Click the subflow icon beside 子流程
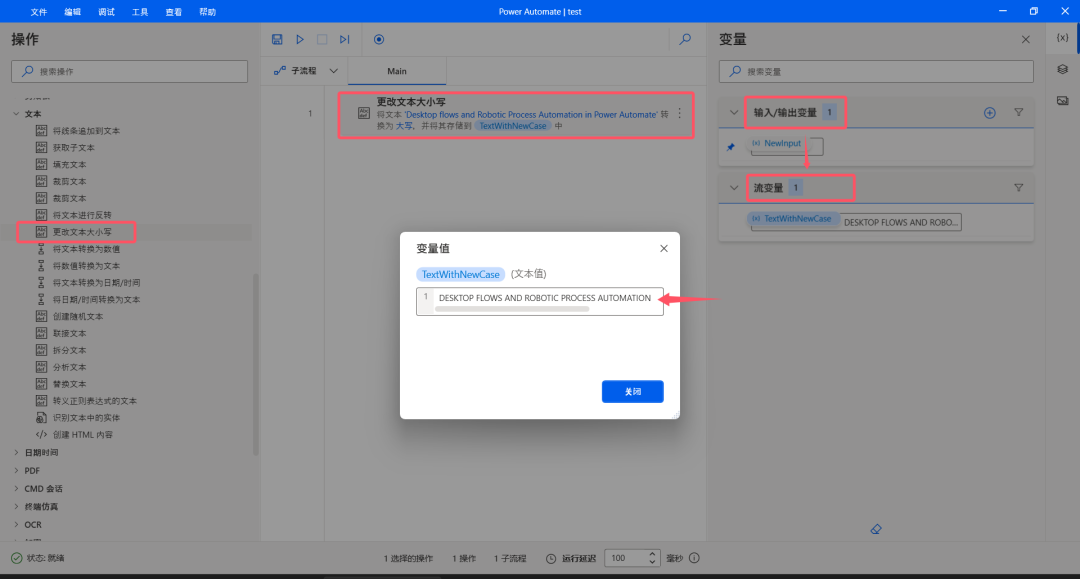This screenshot has width=1080, height=579. pos(280,71)
